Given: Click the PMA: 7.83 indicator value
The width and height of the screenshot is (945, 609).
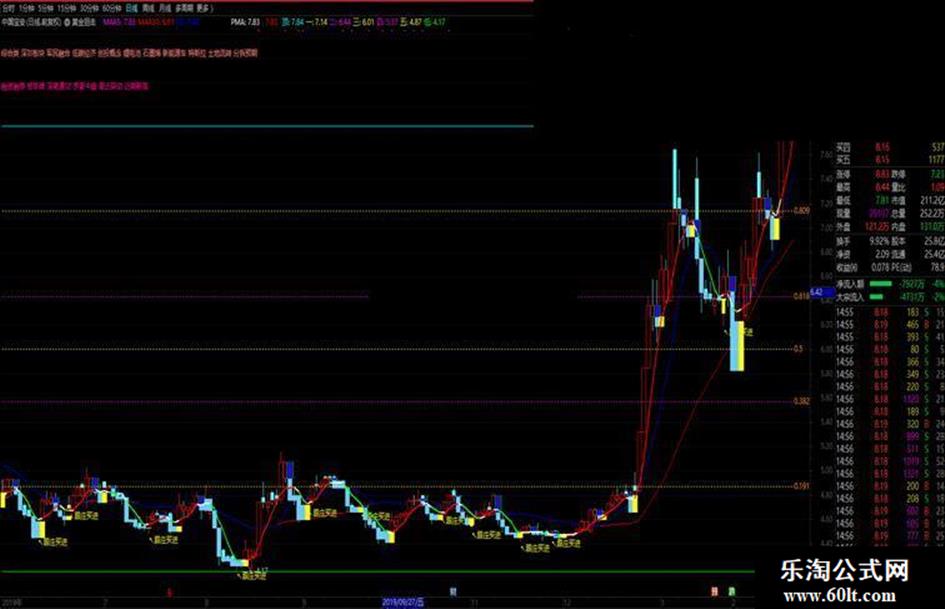Looking at the screenshot, I should click(245, 22).
